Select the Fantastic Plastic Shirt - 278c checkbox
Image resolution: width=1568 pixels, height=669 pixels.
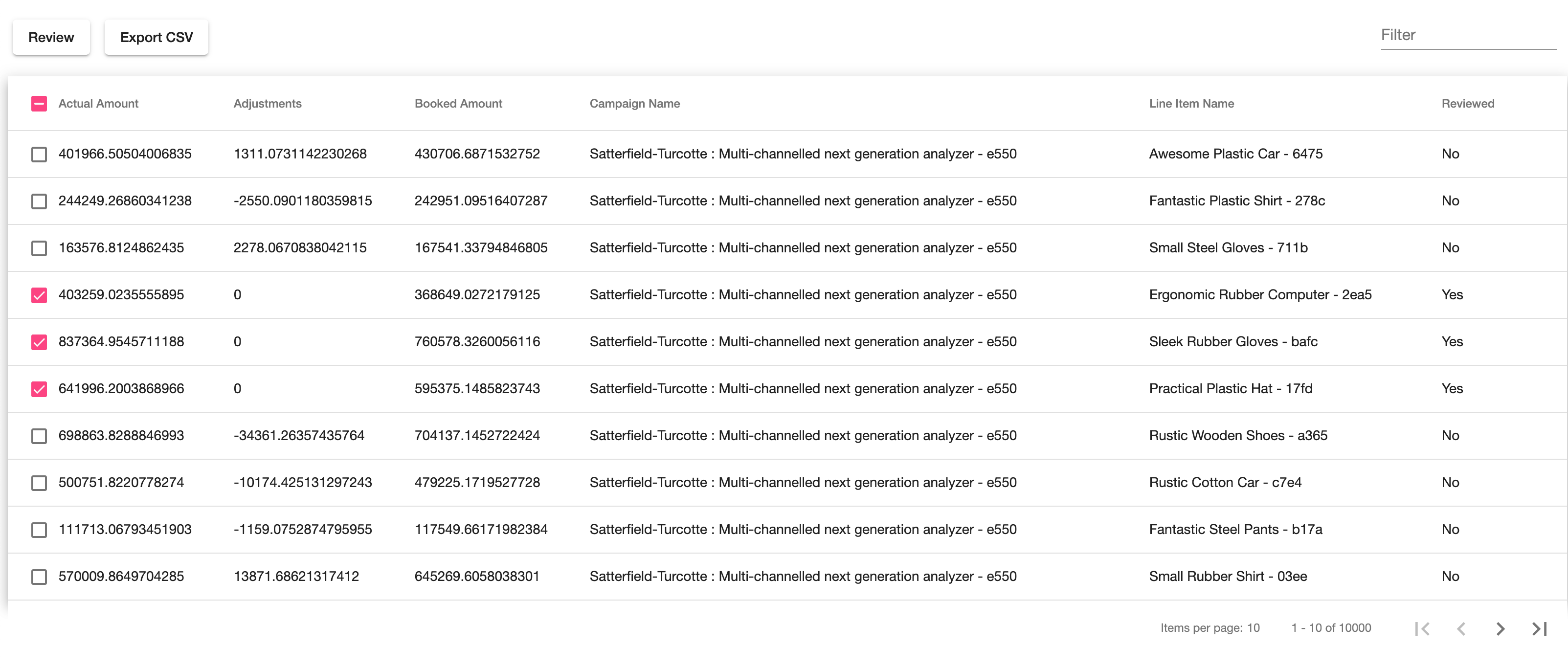click(x=39, y=201)
